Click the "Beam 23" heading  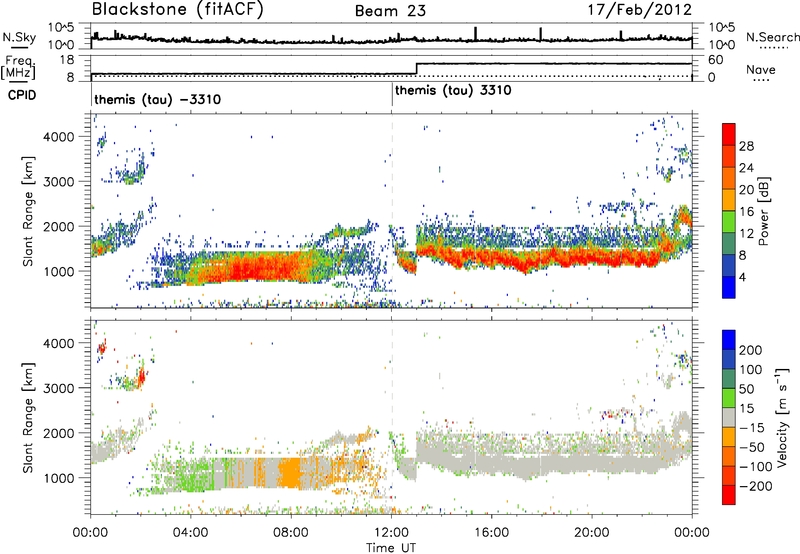pyautogui.click(x=390, y=11)
